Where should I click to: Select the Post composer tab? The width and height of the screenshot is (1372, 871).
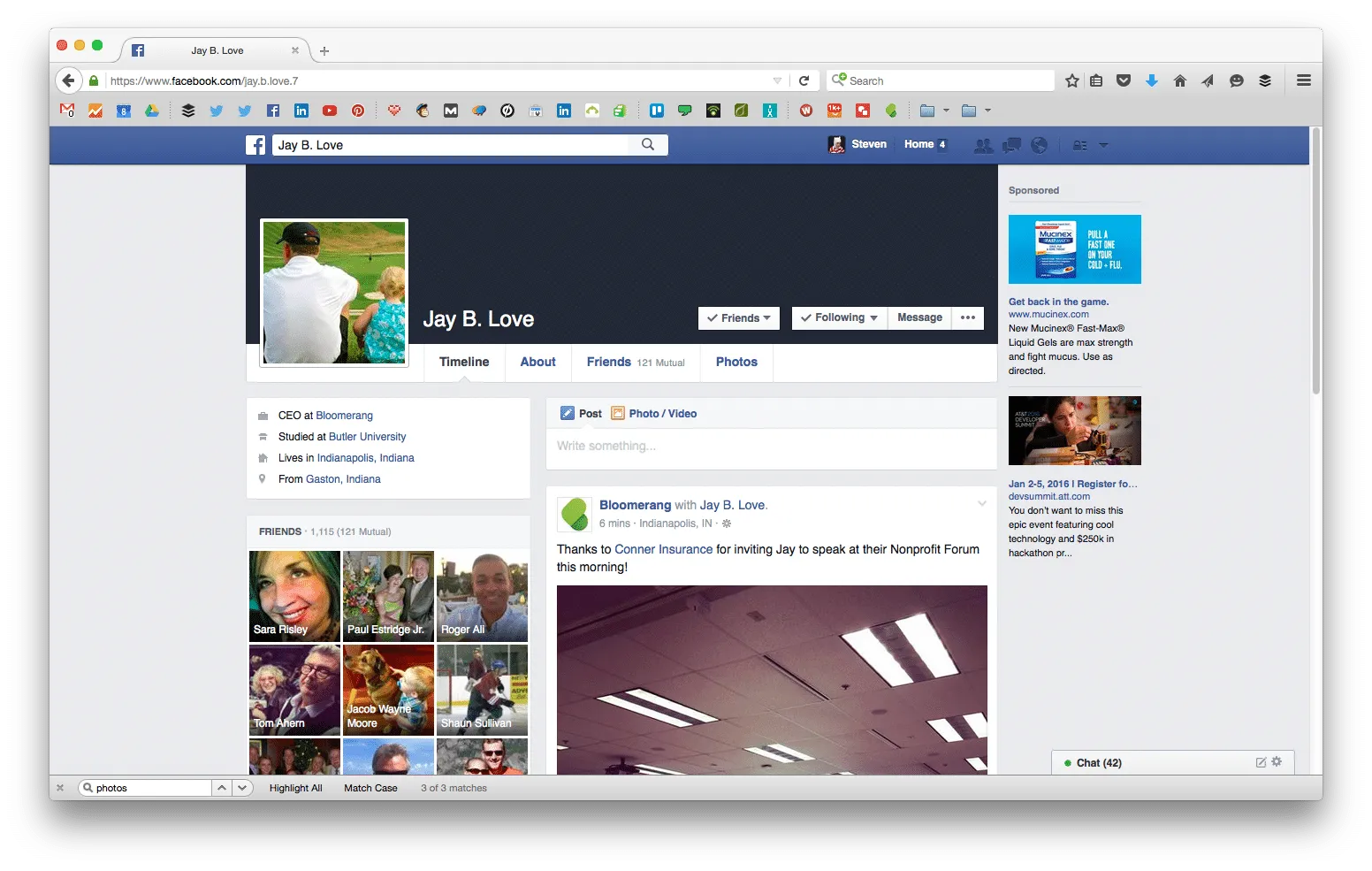tap(581, 414)
